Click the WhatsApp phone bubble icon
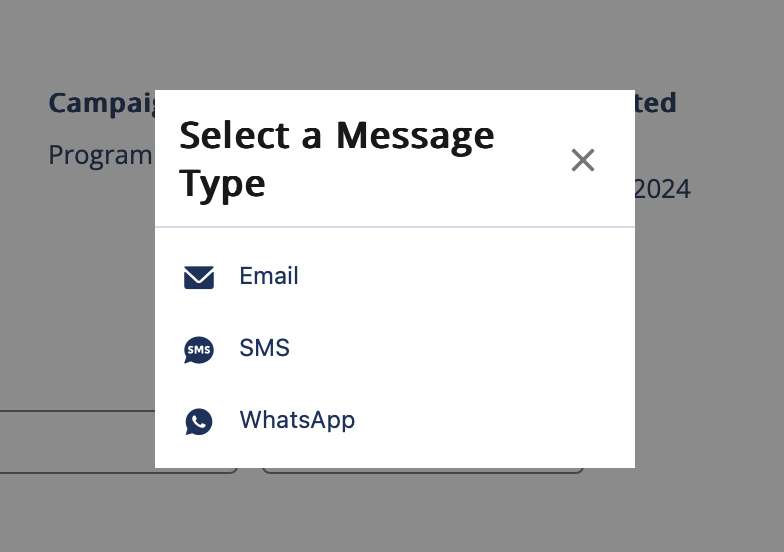Screen dimensions: 784x552 click(199, 422)
